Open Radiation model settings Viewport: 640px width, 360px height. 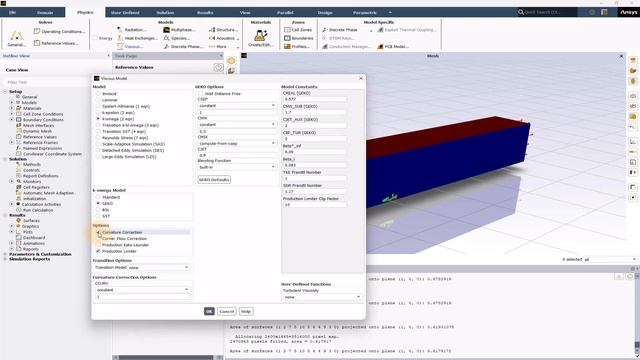[x=131, y=30]
